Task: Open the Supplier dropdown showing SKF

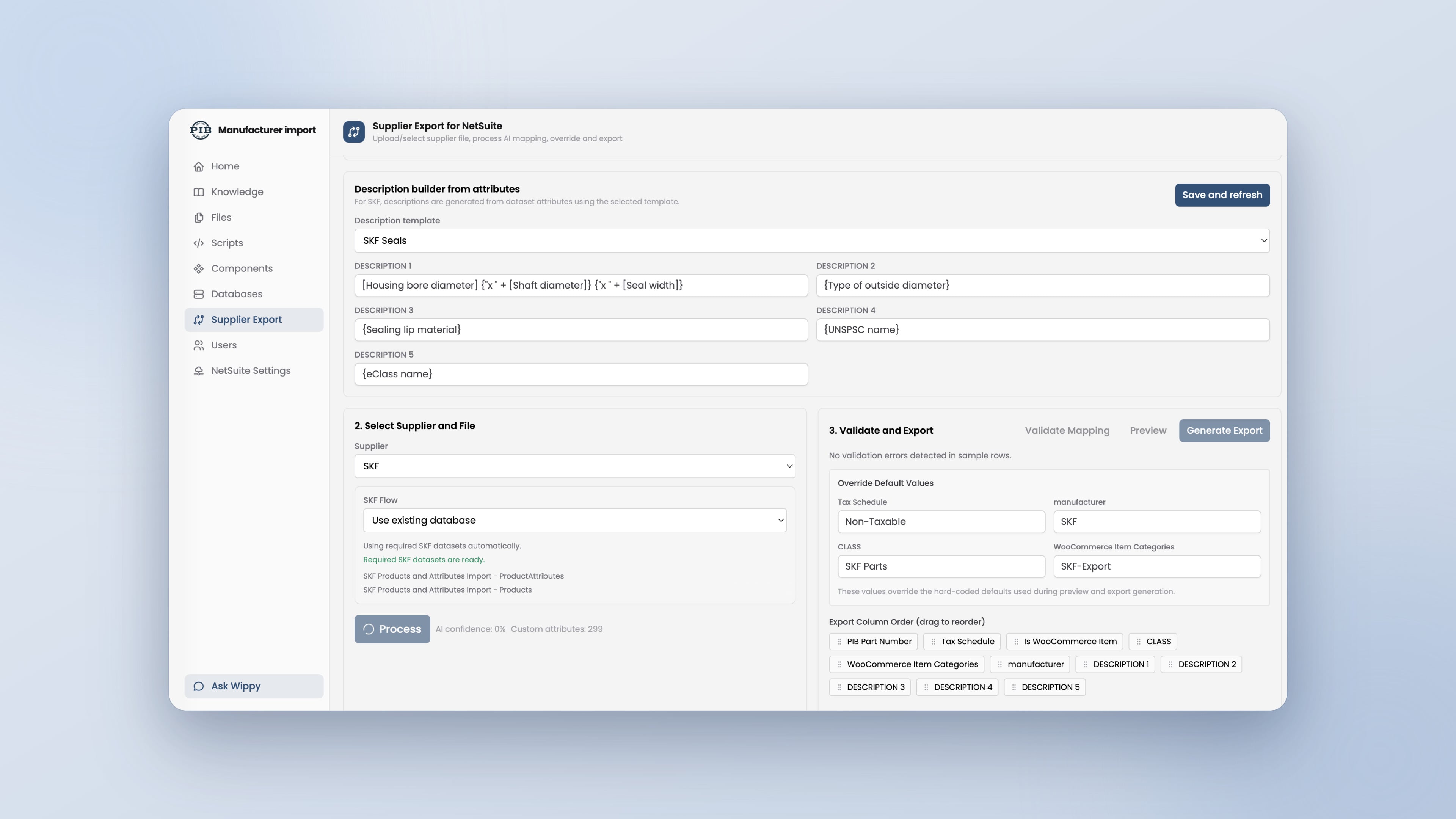Action: (x=574, y=466)
